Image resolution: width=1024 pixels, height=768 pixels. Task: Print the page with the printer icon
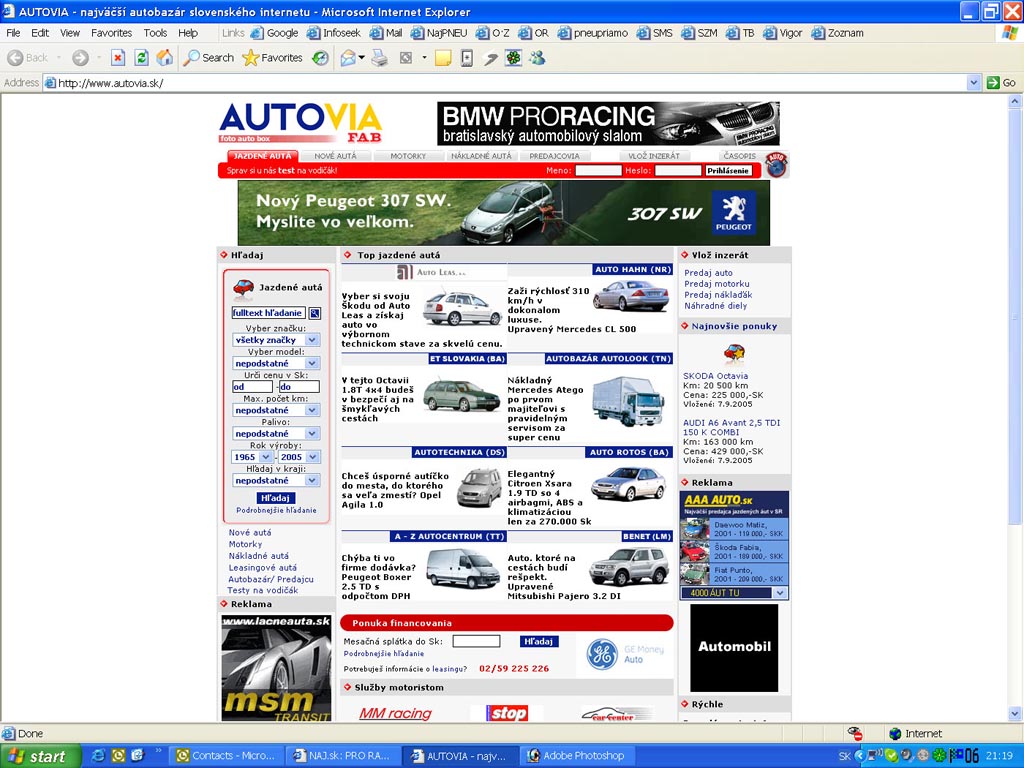379,58
